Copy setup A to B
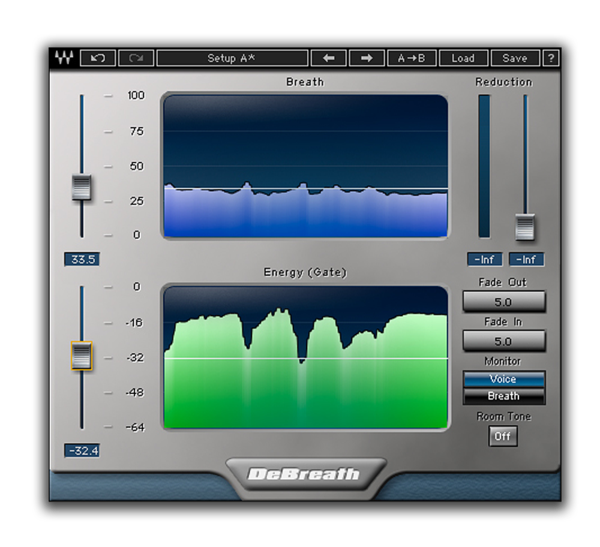Viewport: 600px width, 547px height. (411, 58)
